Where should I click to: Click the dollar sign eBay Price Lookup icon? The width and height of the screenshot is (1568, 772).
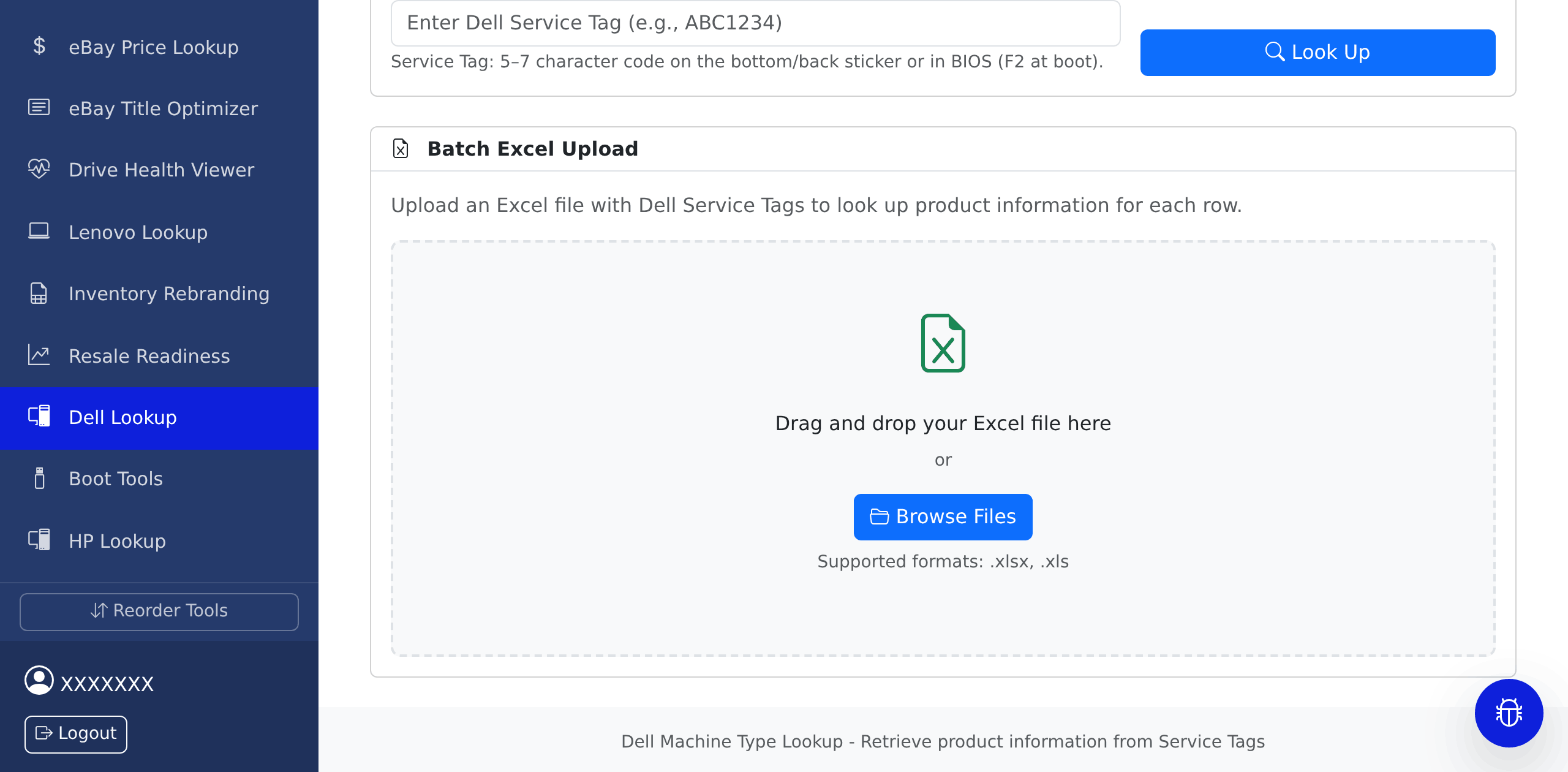pyautogui.click(x=39, y=46)
